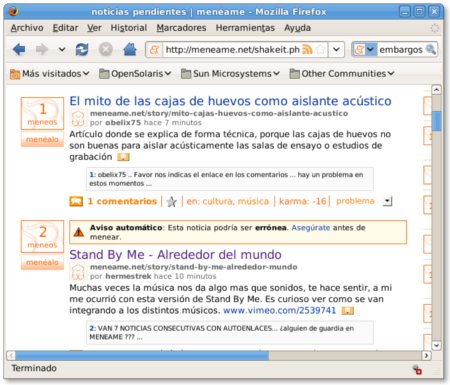Open user hermestrek's profile link
The width and height of the screenshot is (450, 385).
128,276
